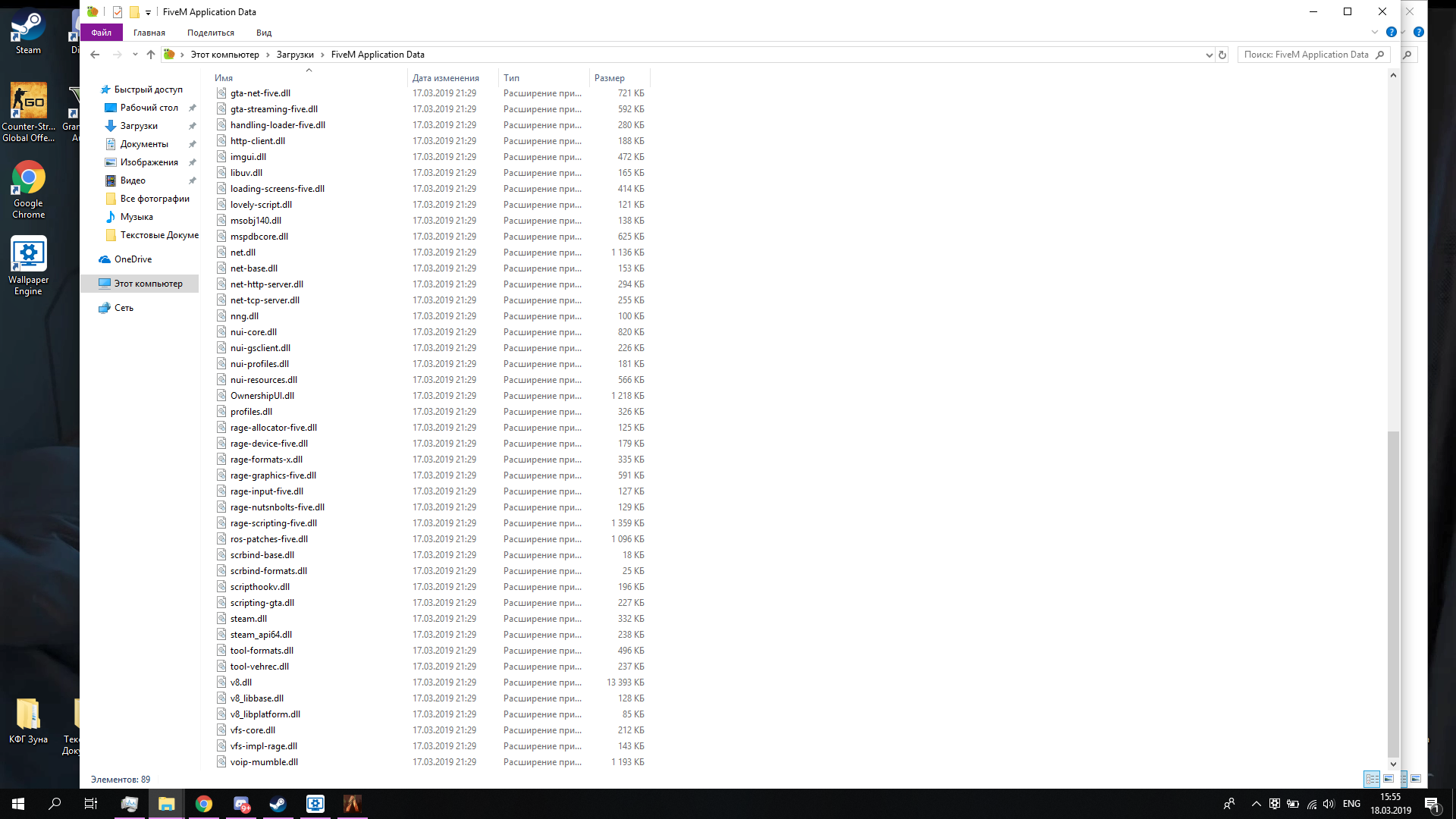
Task: Open the КФГ Зуна desktop folder
Action: [28, 721]
